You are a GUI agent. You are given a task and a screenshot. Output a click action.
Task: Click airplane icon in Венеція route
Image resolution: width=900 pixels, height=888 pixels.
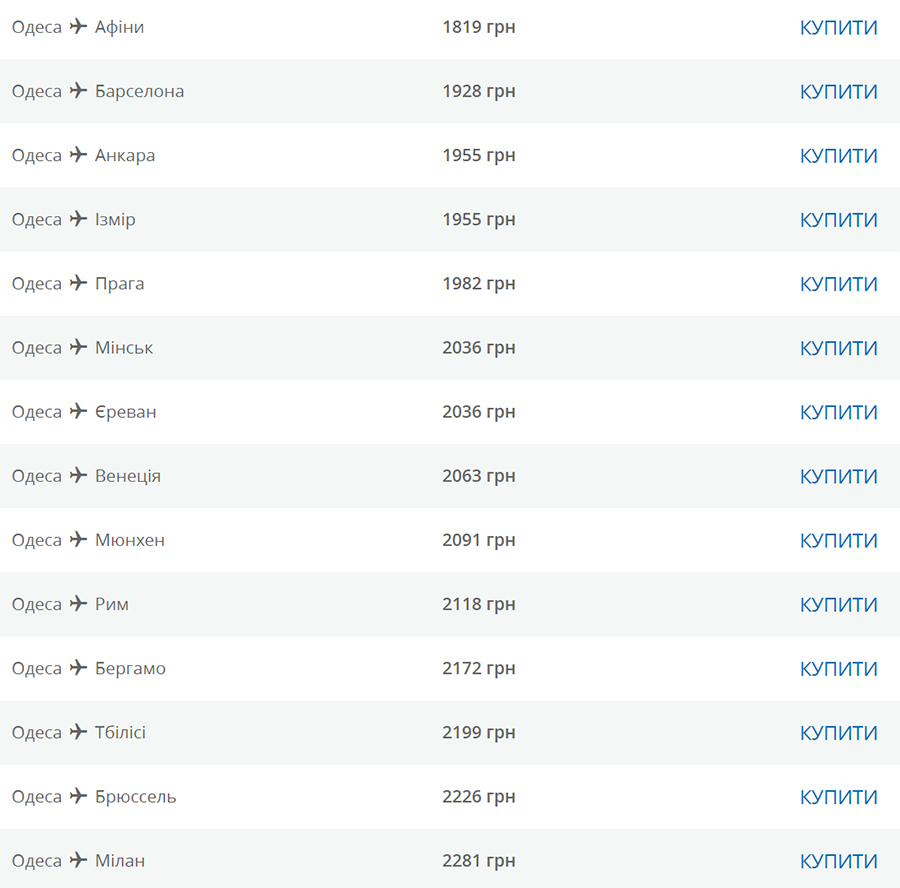coord(78,475)
